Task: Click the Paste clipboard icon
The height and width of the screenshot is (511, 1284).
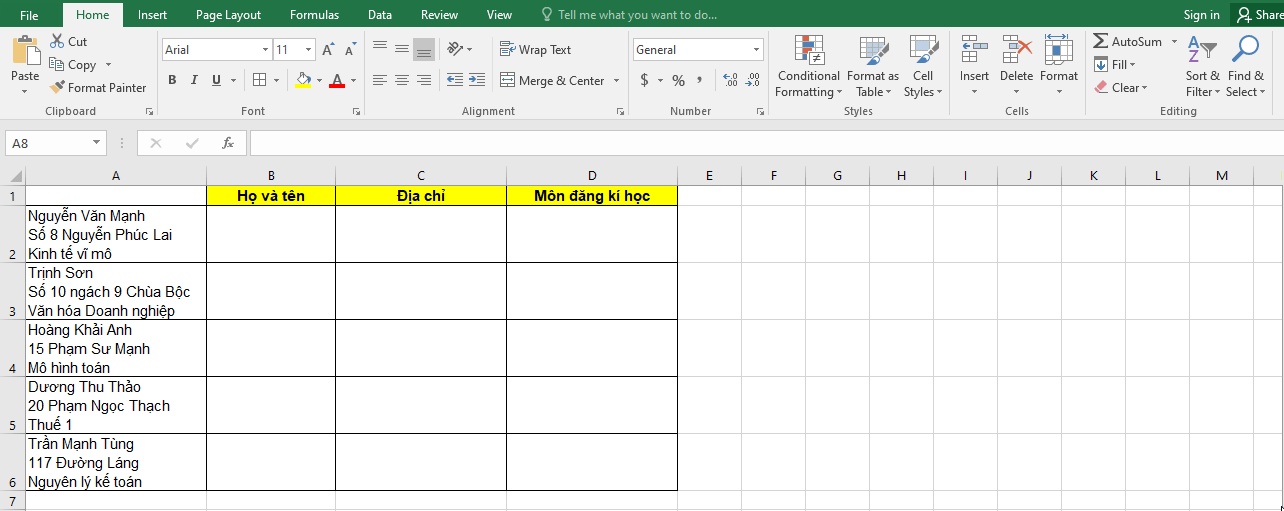Action: tap(25, 52)
